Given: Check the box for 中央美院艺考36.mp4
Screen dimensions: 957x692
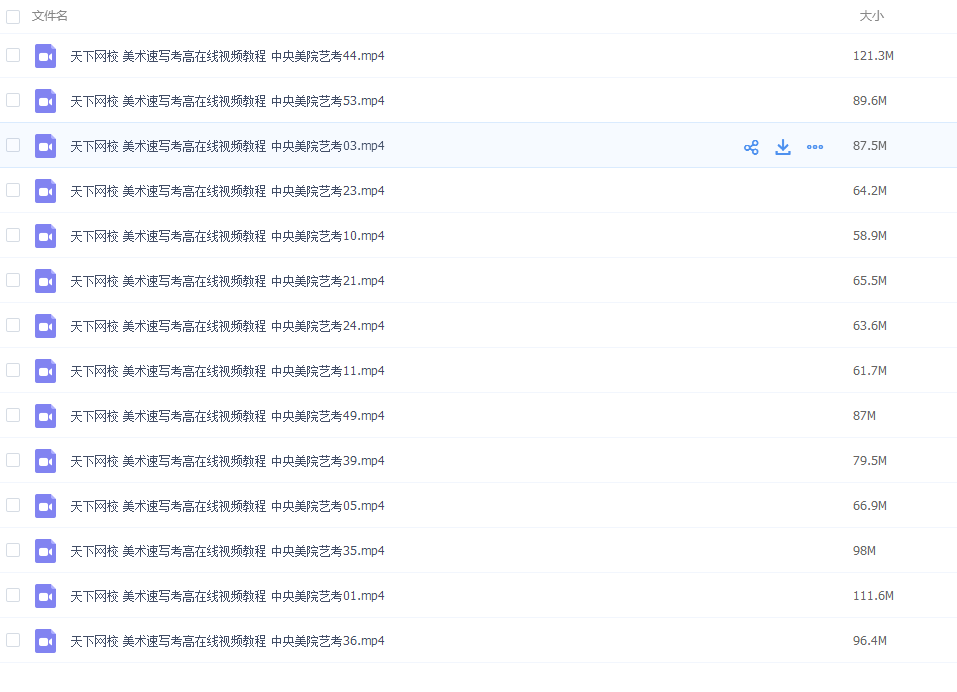Looking at the screenshot, I should 13,640.
